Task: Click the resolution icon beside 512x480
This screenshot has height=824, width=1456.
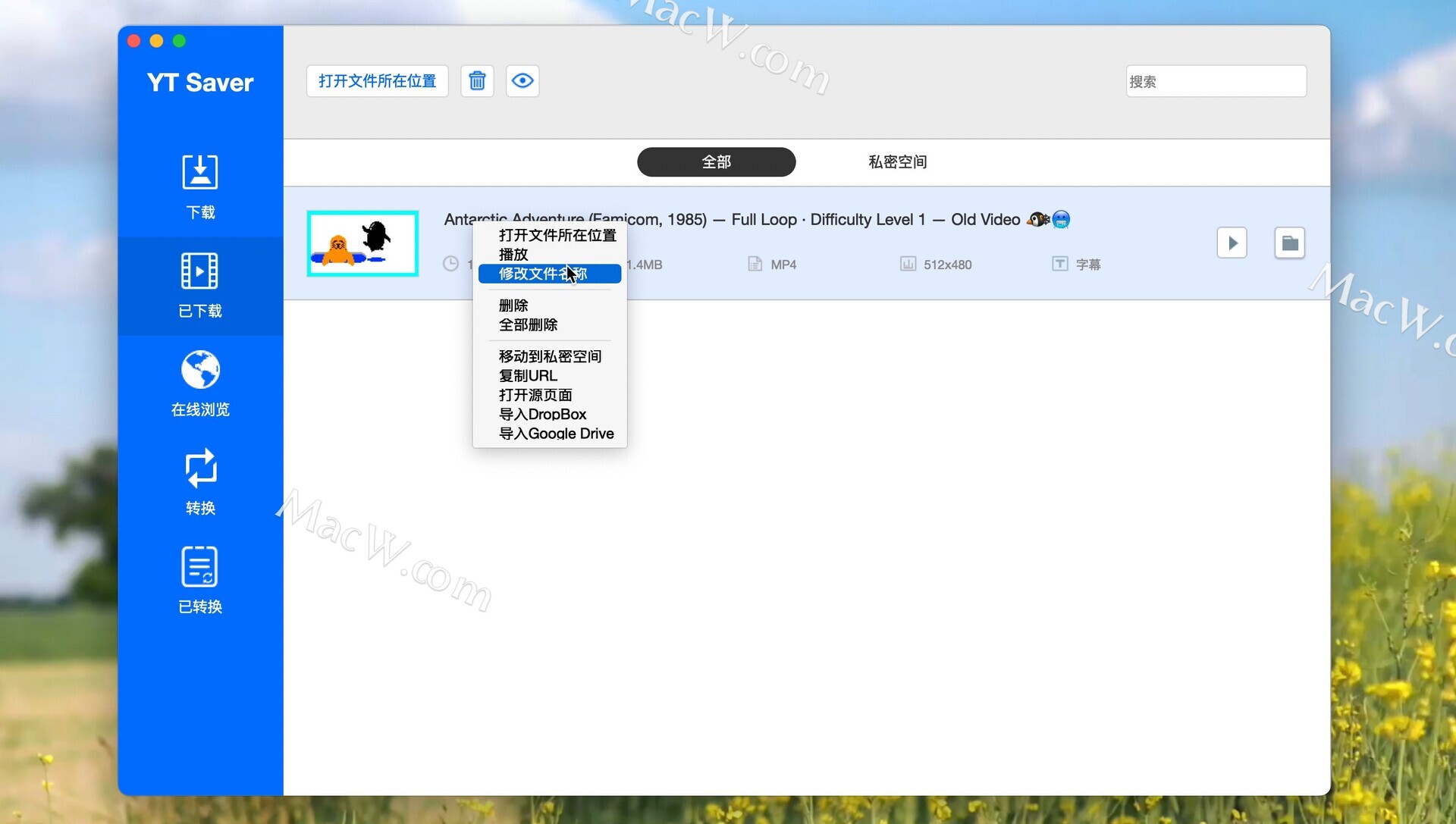Action: (x=908, y=264)
